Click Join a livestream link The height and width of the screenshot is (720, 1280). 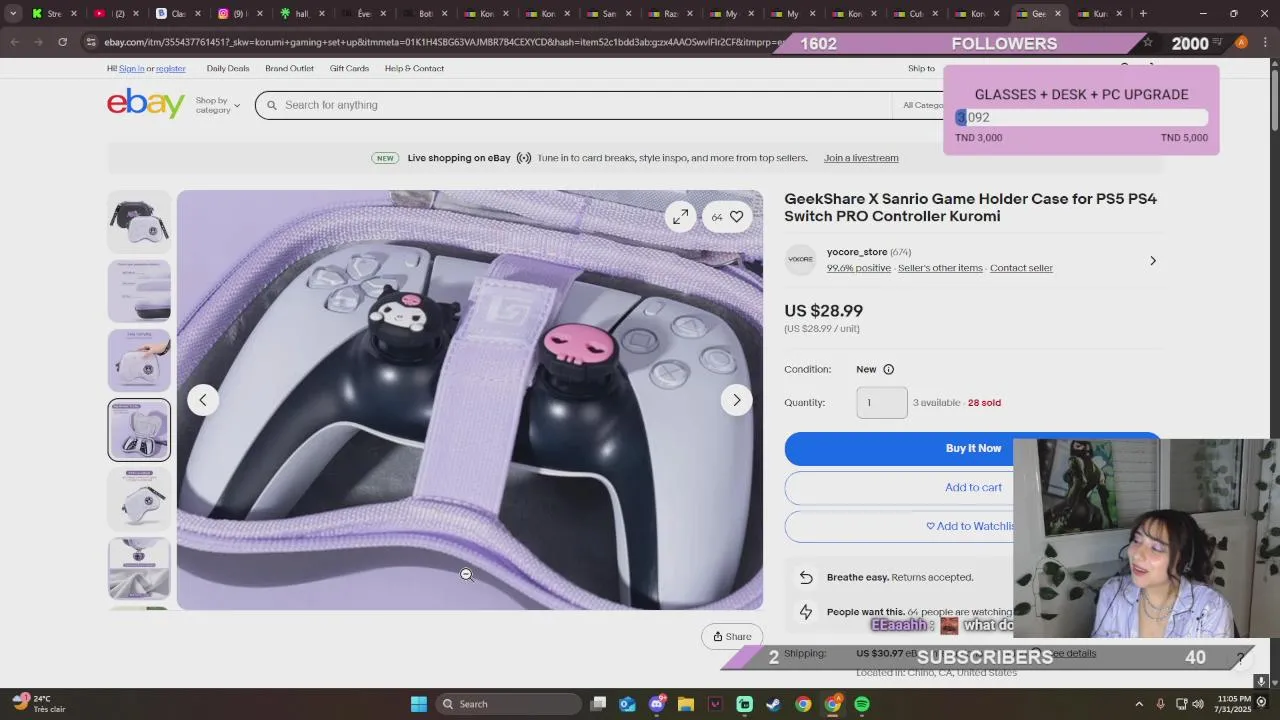tap(861, 158)
